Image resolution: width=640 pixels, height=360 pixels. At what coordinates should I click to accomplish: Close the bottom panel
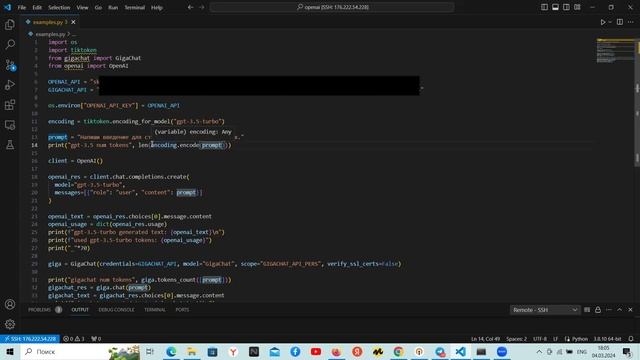coord(631,310)
